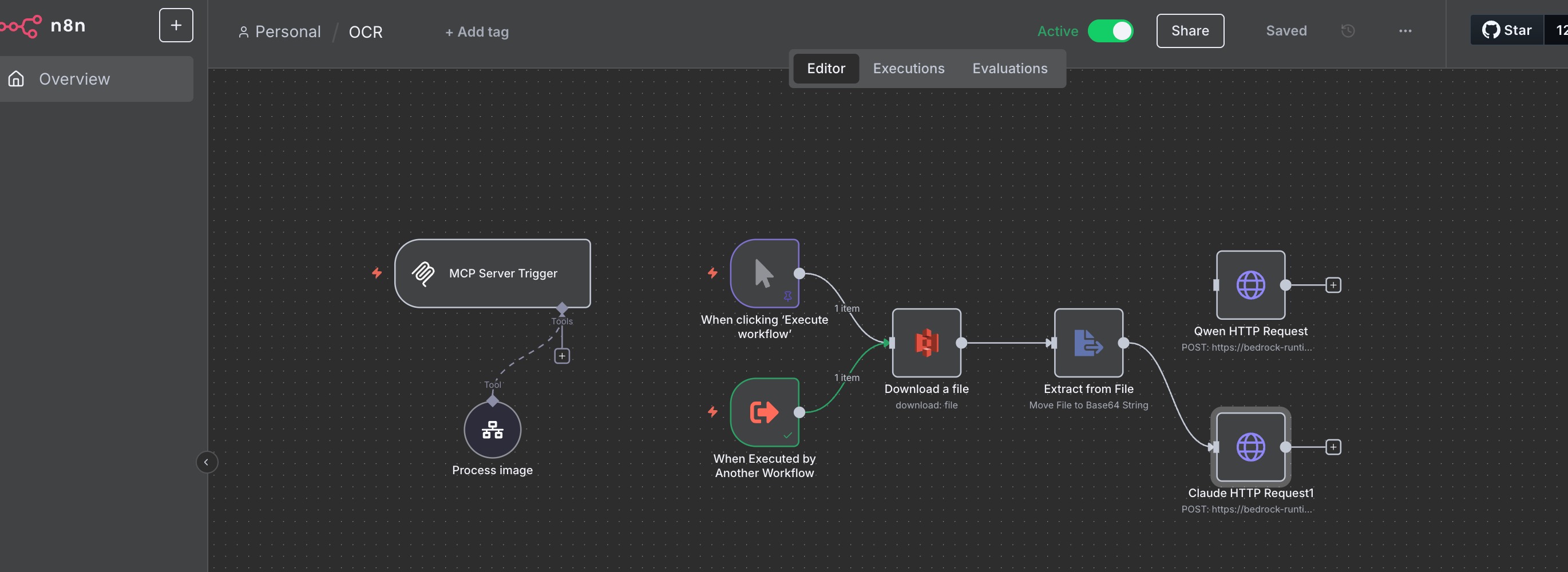
Task: Click Add tag next to workflow name
Action: pos(477,31)
